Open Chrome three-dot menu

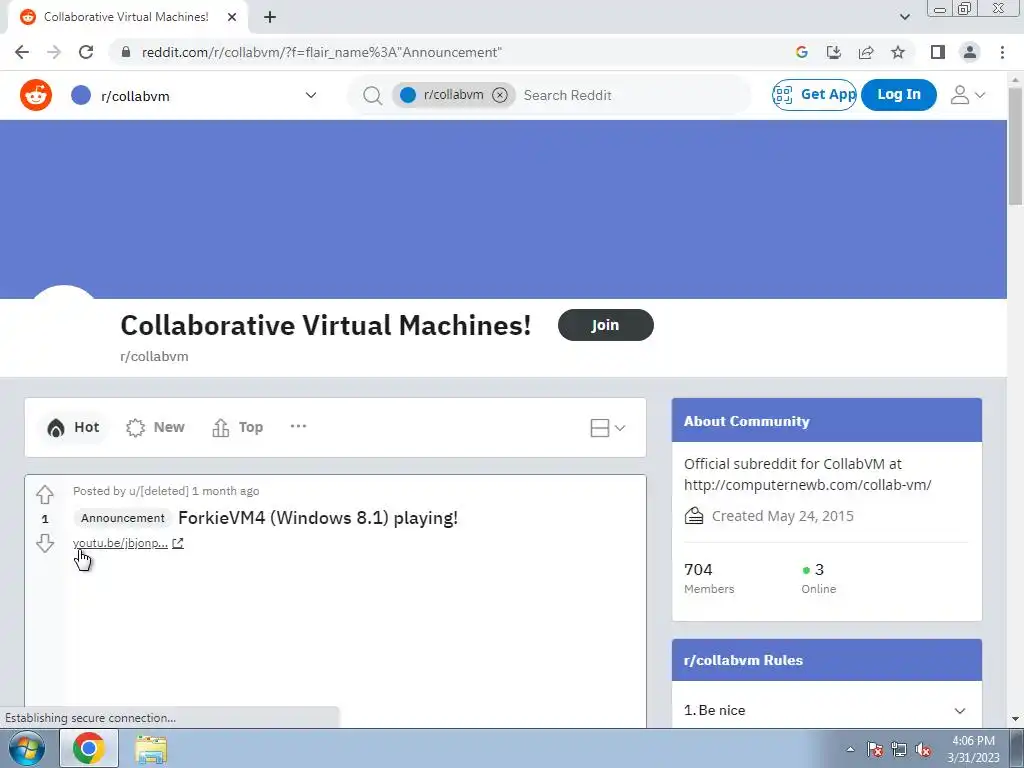click(1002, 52)
